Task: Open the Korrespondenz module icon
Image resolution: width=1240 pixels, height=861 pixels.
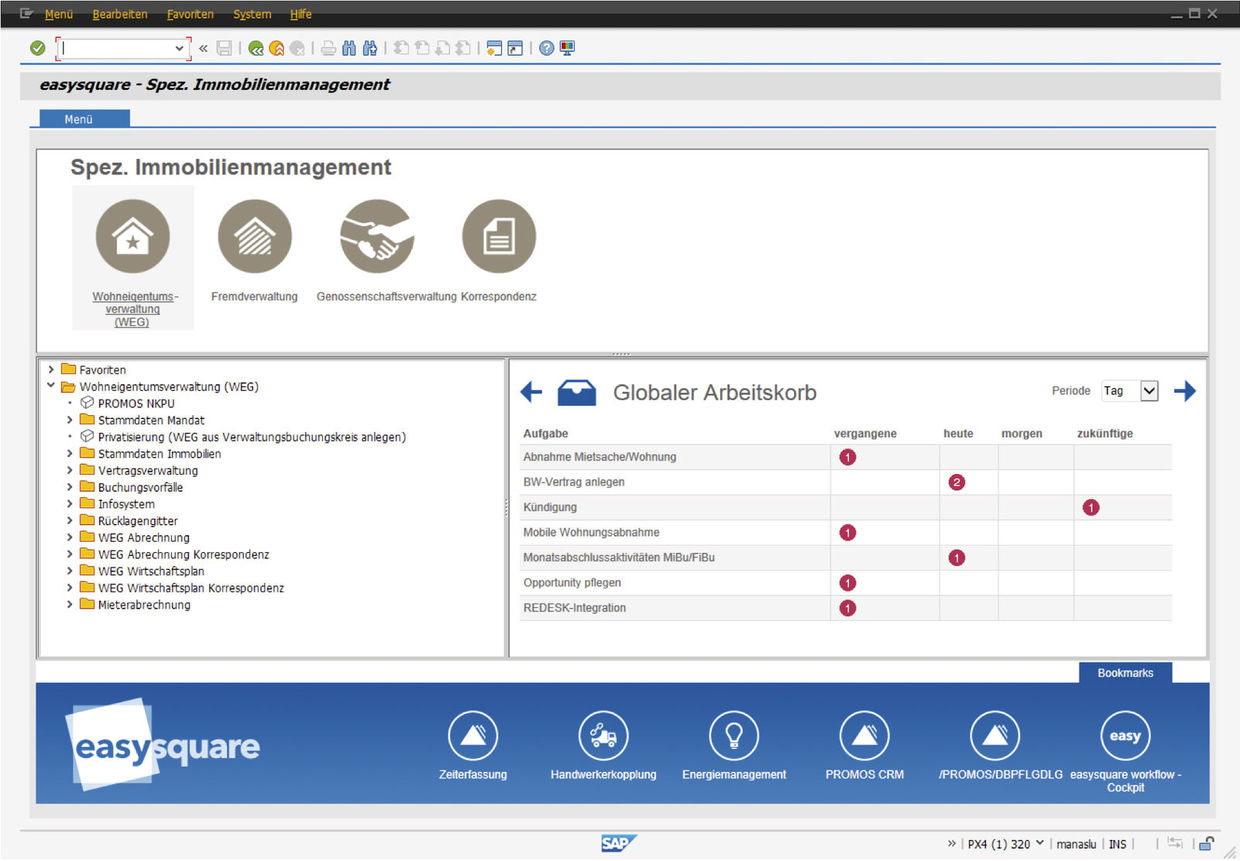Action: [498, 236]
